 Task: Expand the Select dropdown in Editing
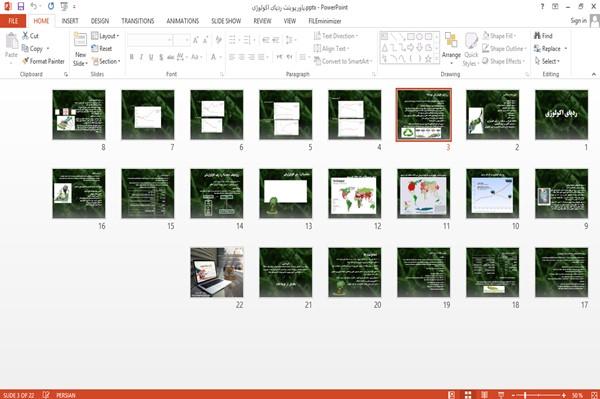547,61
